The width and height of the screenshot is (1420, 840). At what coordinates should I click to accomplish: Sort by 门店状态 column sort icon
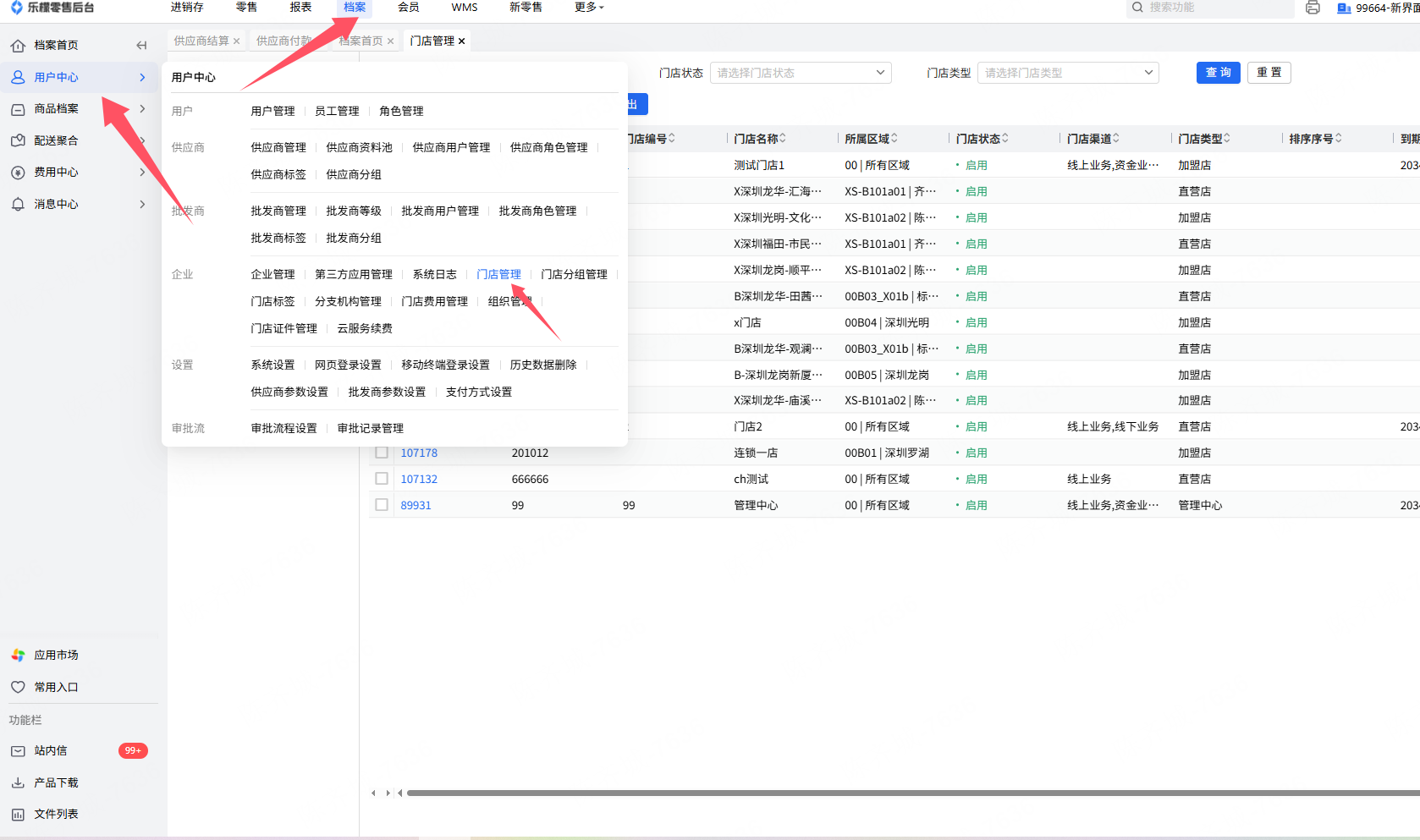coord(1005,139)
